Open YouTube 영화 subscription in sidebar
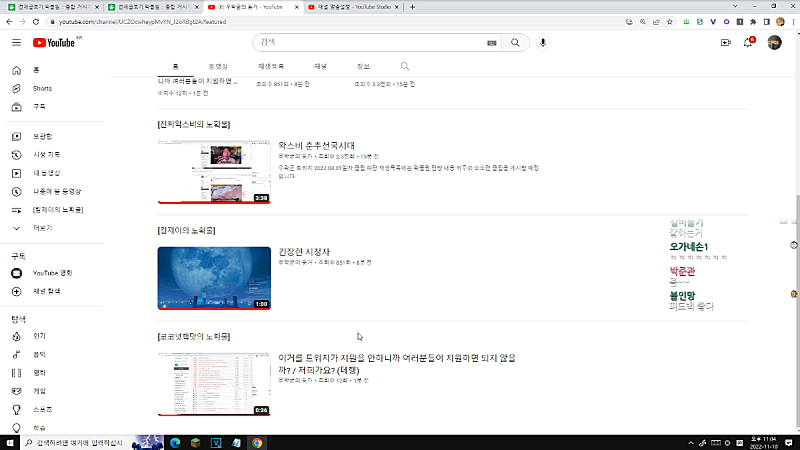 [x=53, y=273]
